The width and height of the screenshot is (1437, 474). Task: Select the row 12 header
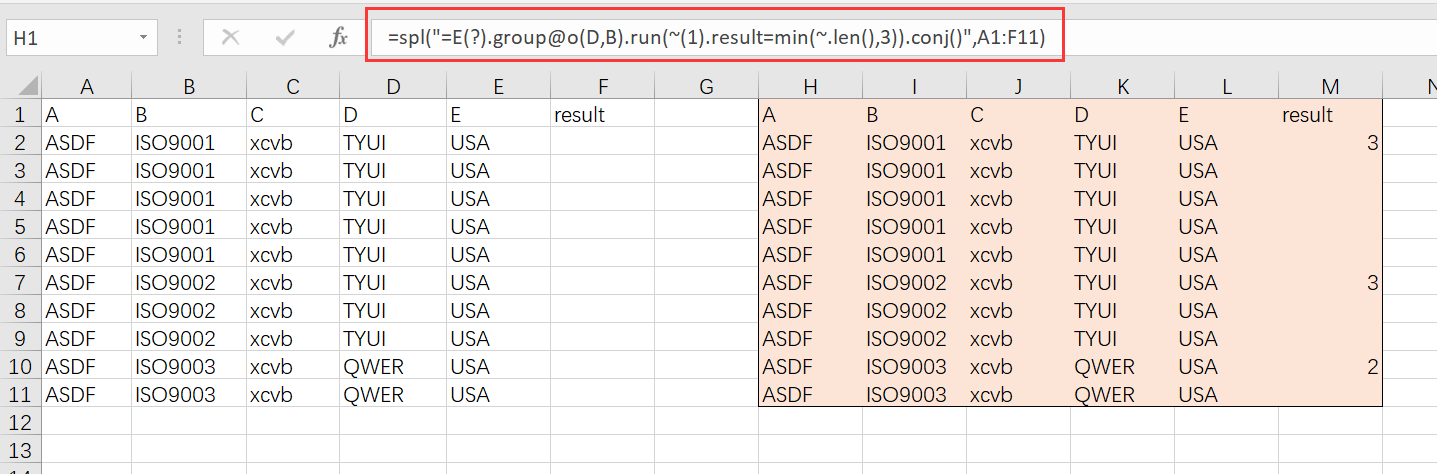[20, 422]
